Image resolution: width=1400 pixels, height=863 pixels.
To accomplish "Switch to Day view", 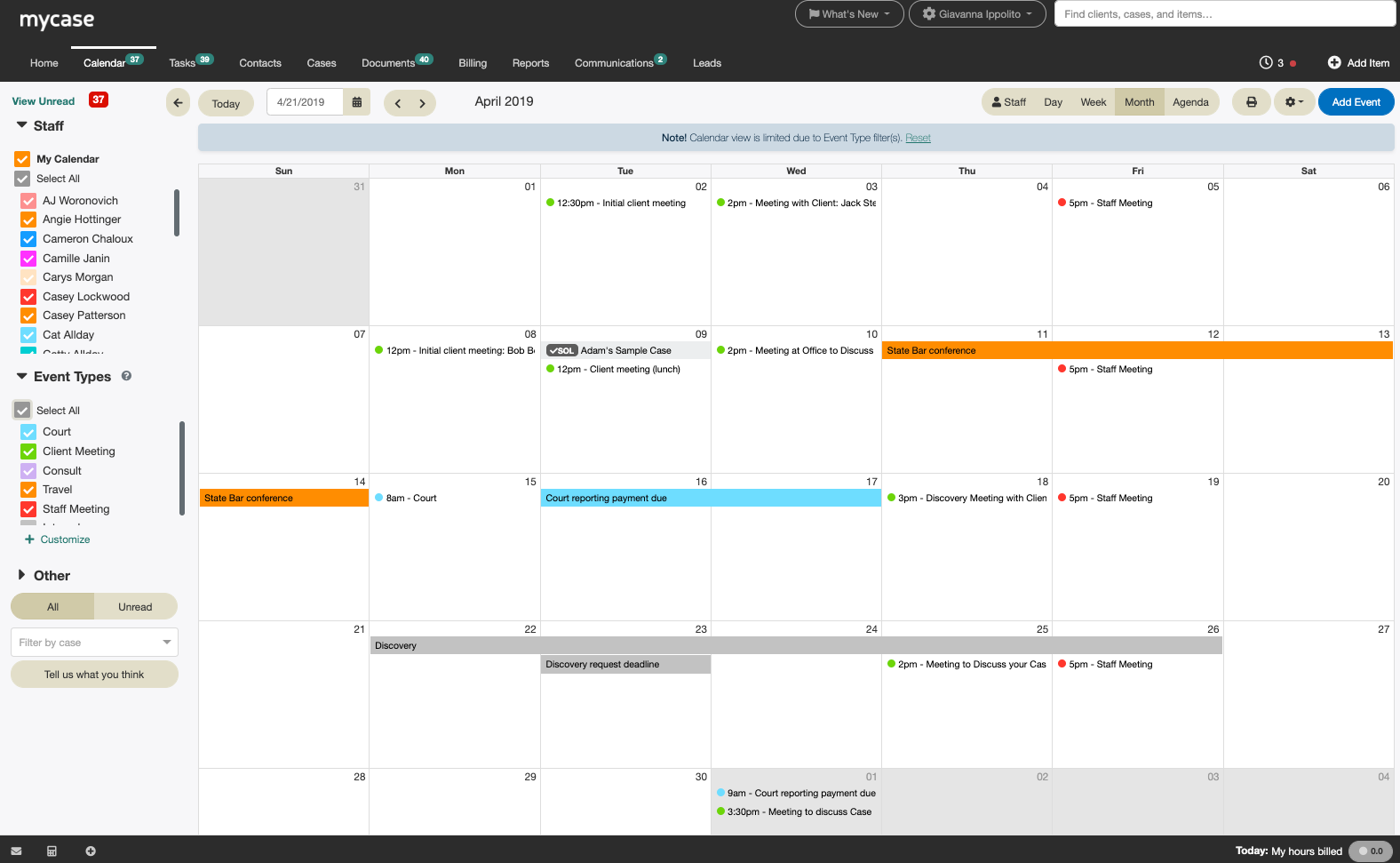I will click(x=1053, y=102).
